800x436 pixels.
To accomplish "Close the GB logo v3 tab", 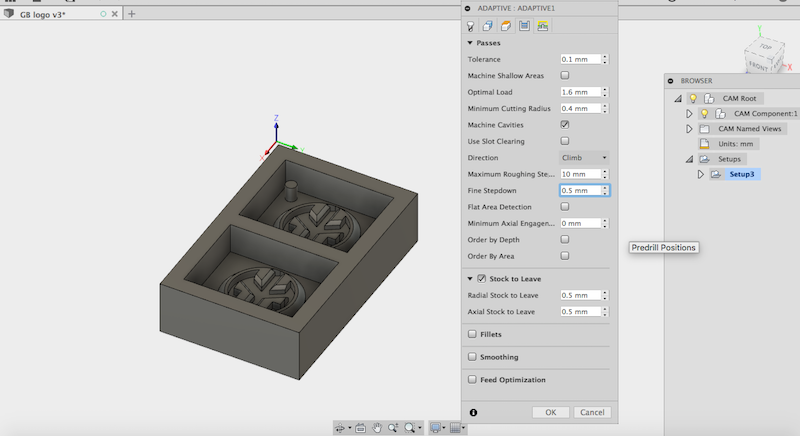I will tap(115, 14).
